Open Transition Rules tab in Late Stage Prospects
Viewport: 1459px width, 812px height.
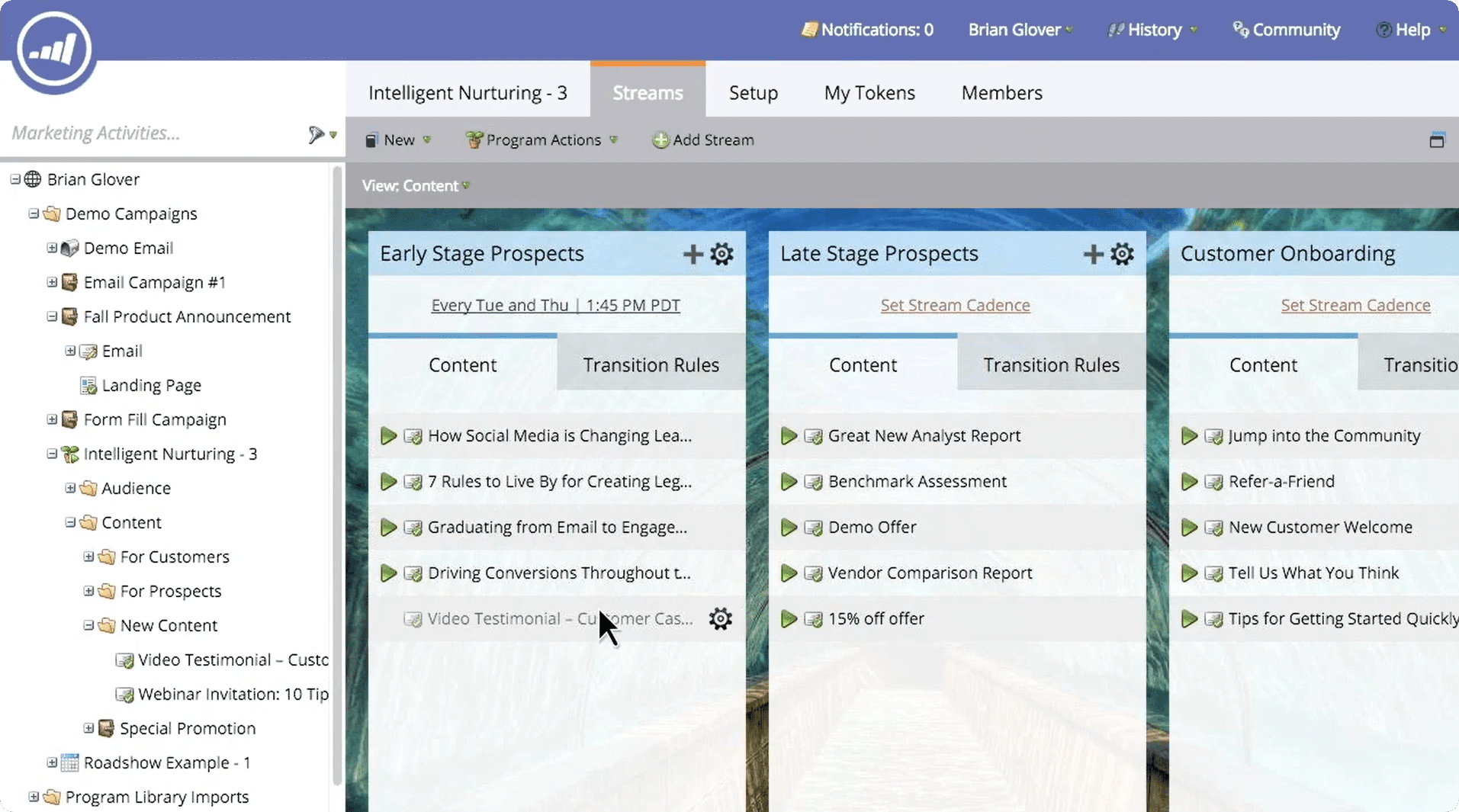tap(1051, 365)
